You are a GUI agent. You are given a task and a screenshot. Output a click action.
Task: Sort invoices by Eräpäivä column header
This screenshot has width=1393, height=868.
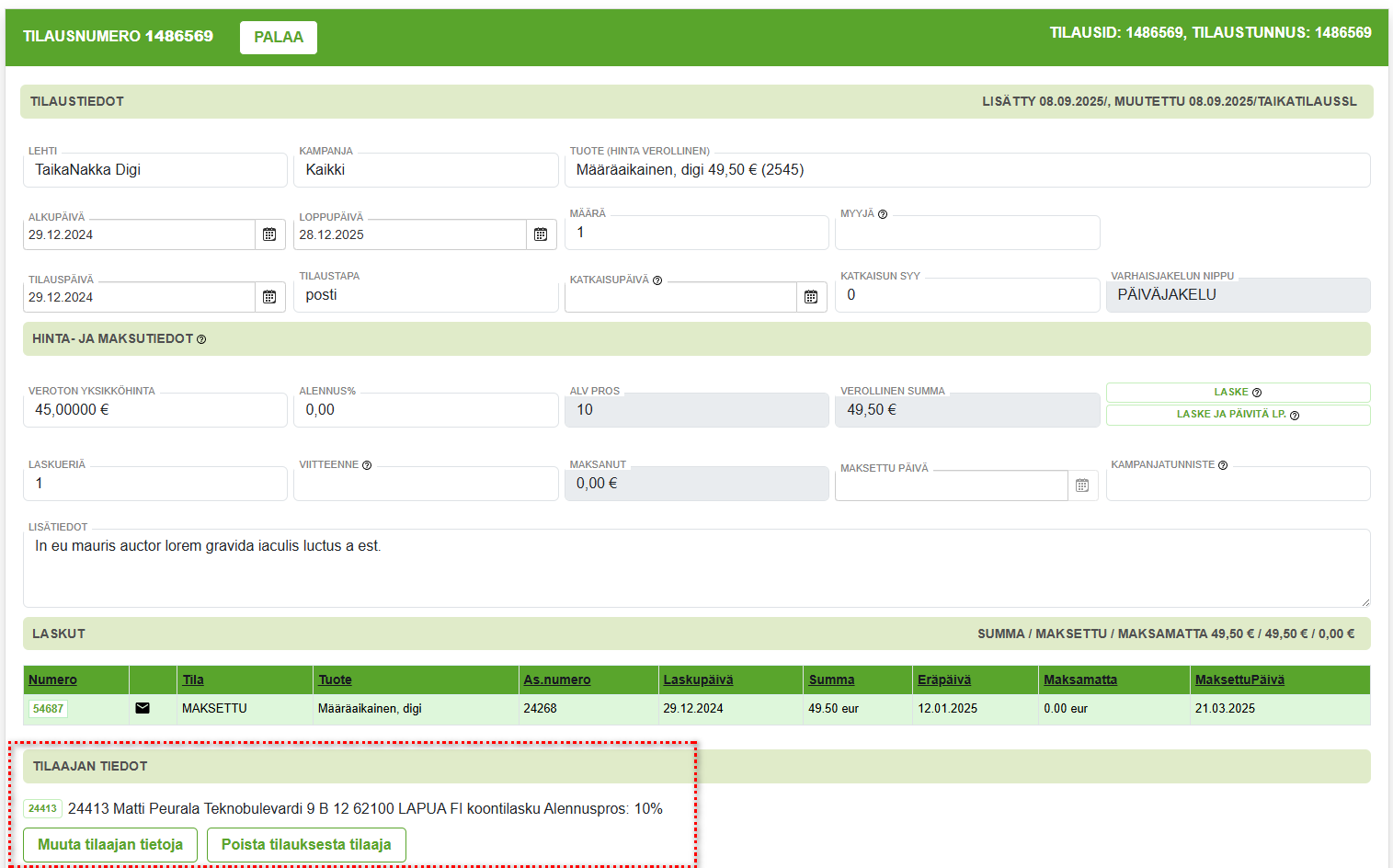point(943,680)
